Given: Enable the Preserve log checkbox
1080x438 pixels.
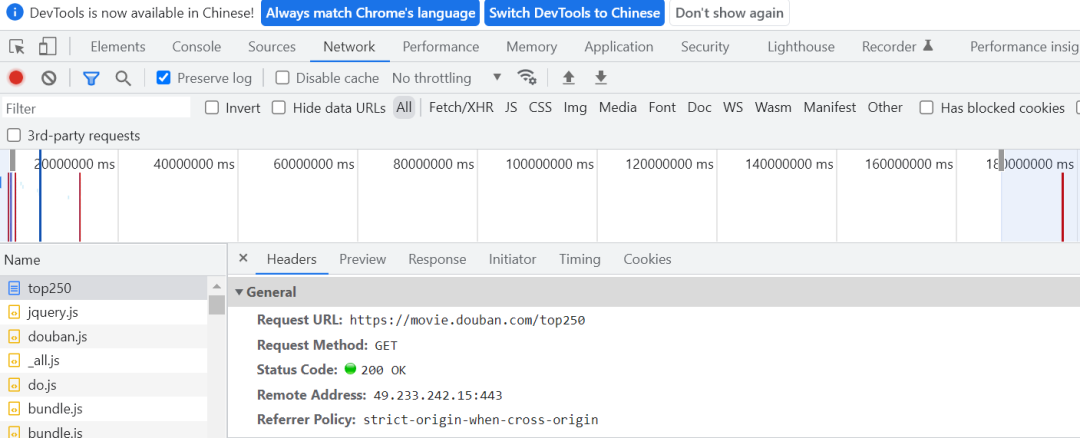Looking at the screenshot, I should tap(163, 78).
